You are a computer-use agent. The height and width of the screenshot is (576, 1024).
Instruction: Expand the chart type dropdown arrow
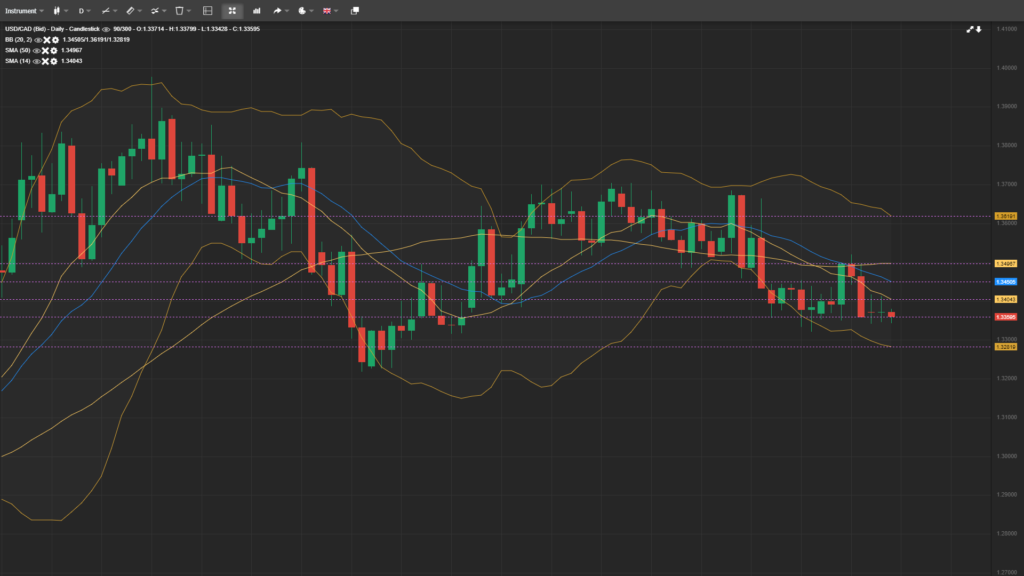coord(66,10)
